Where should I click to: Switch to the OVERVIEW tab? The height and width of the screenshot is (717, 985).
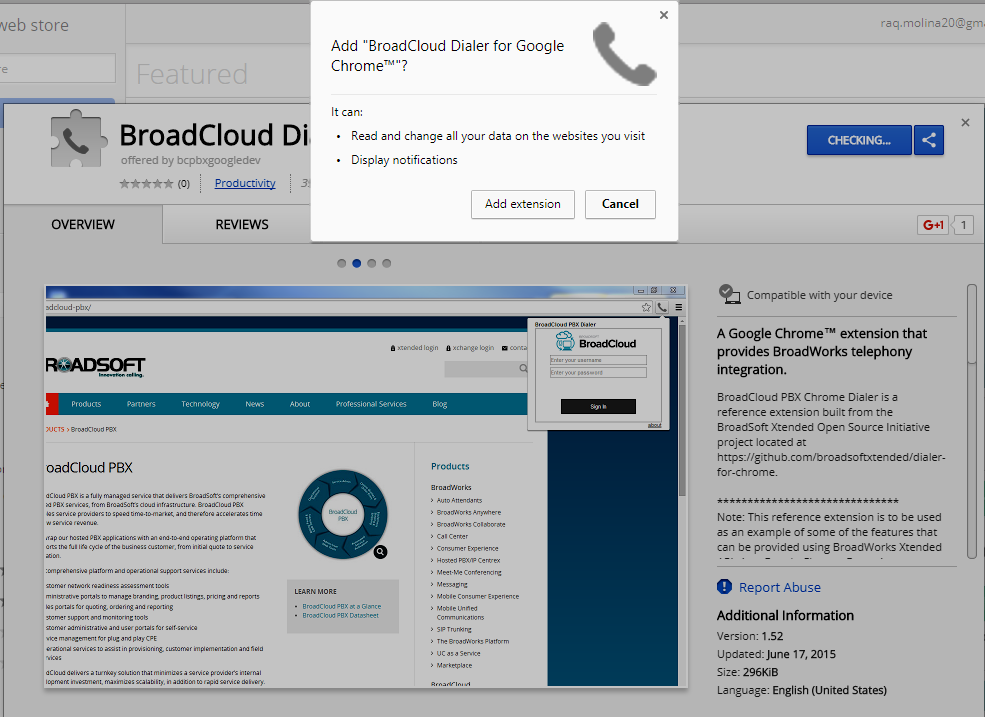click(83, 224)
